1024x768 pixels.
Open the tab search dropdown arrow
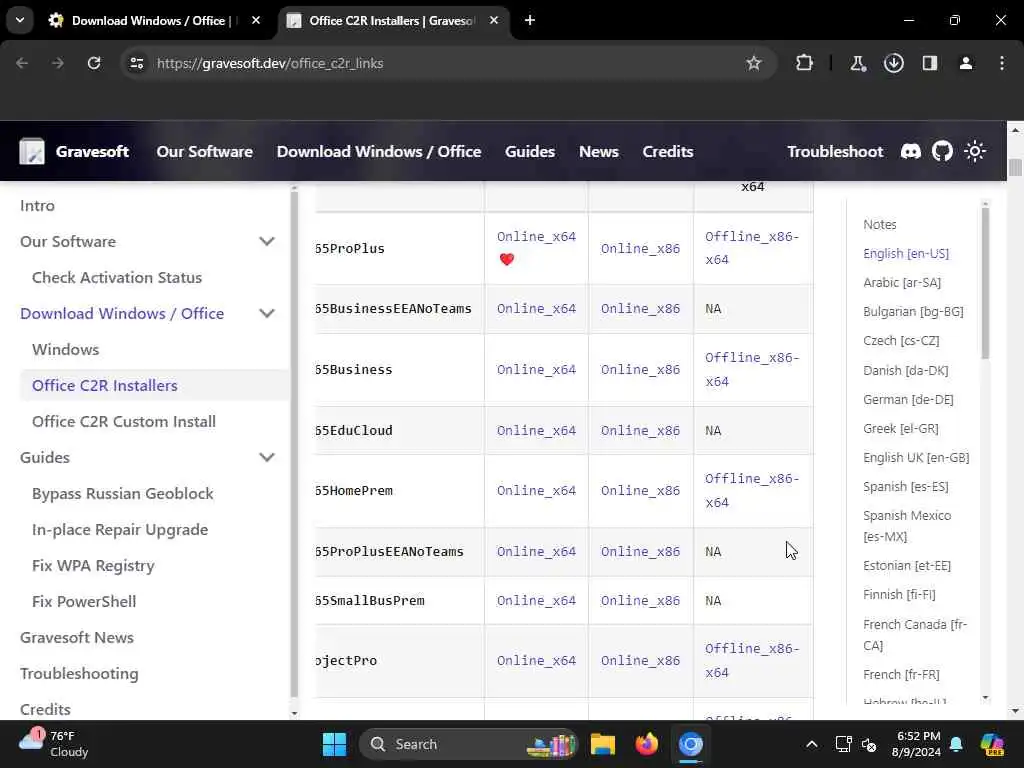[x=20, y=20]
